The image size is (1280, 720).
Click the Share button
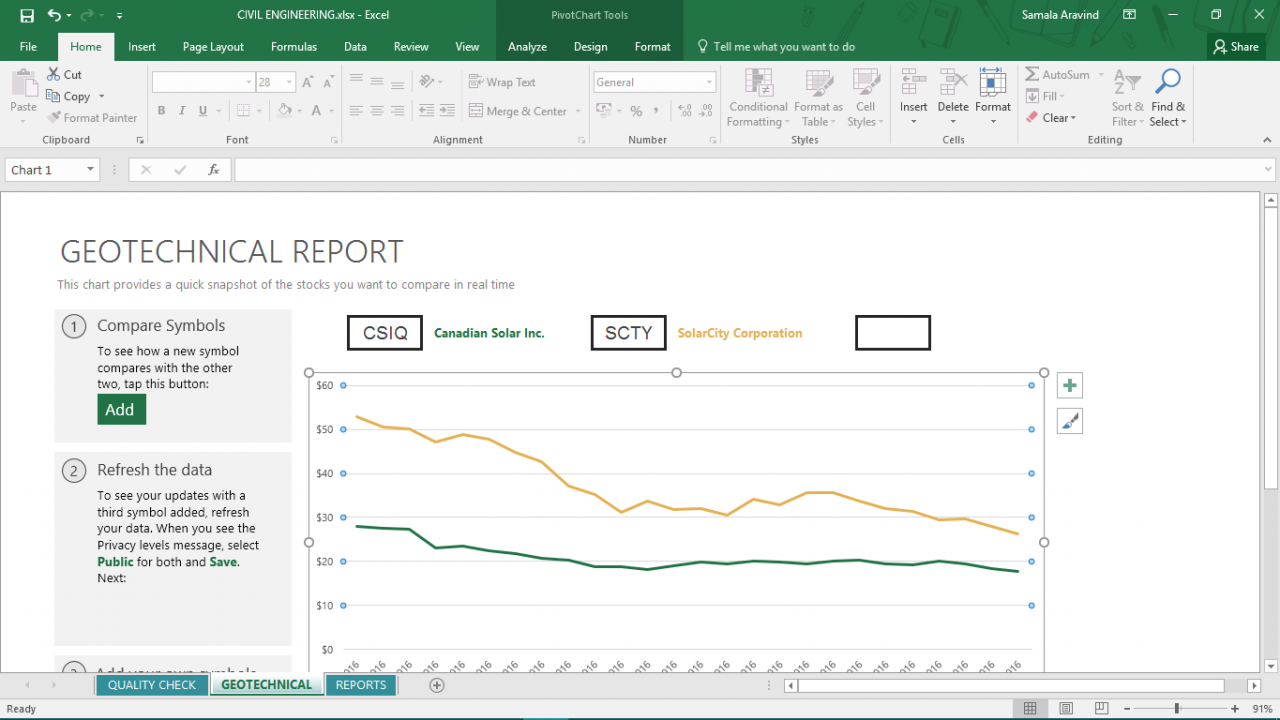coord(1235,47)
